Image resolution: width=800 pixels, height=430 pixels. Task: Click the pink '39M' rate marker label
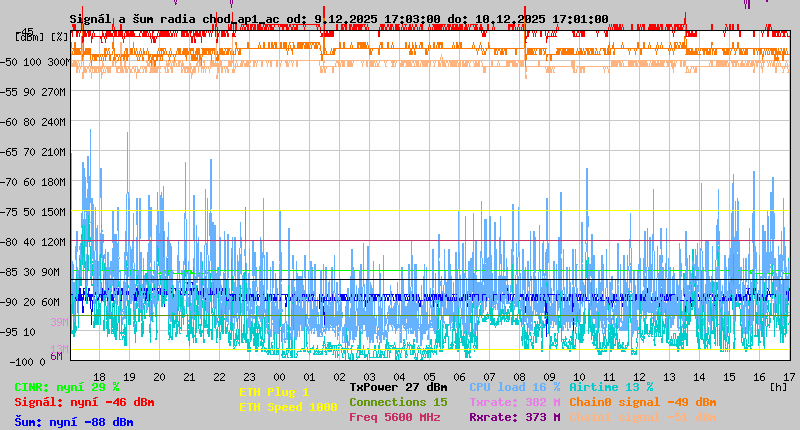coord(59,322)
